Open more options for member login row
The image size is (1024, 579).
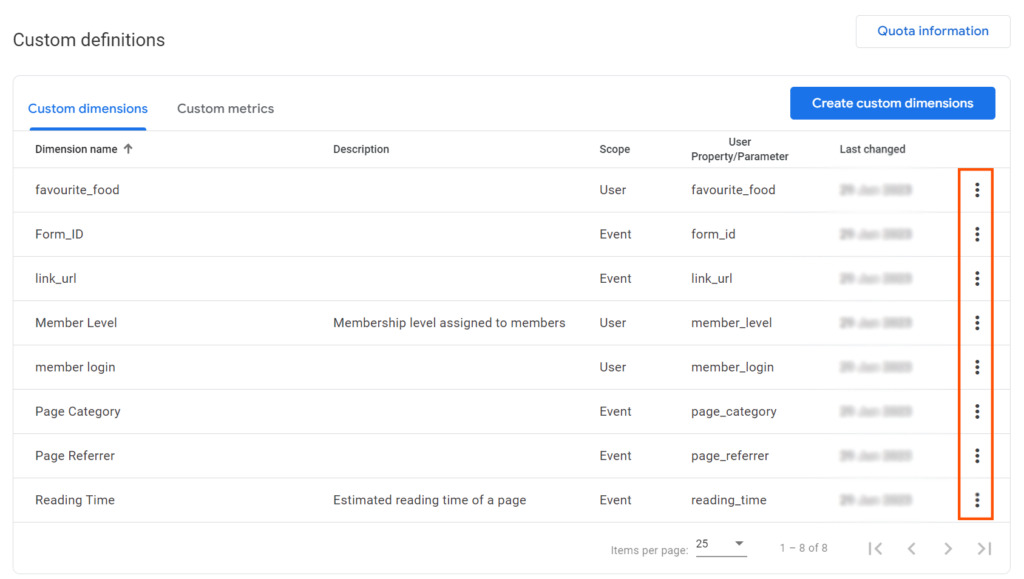click(x=977, y=367)
